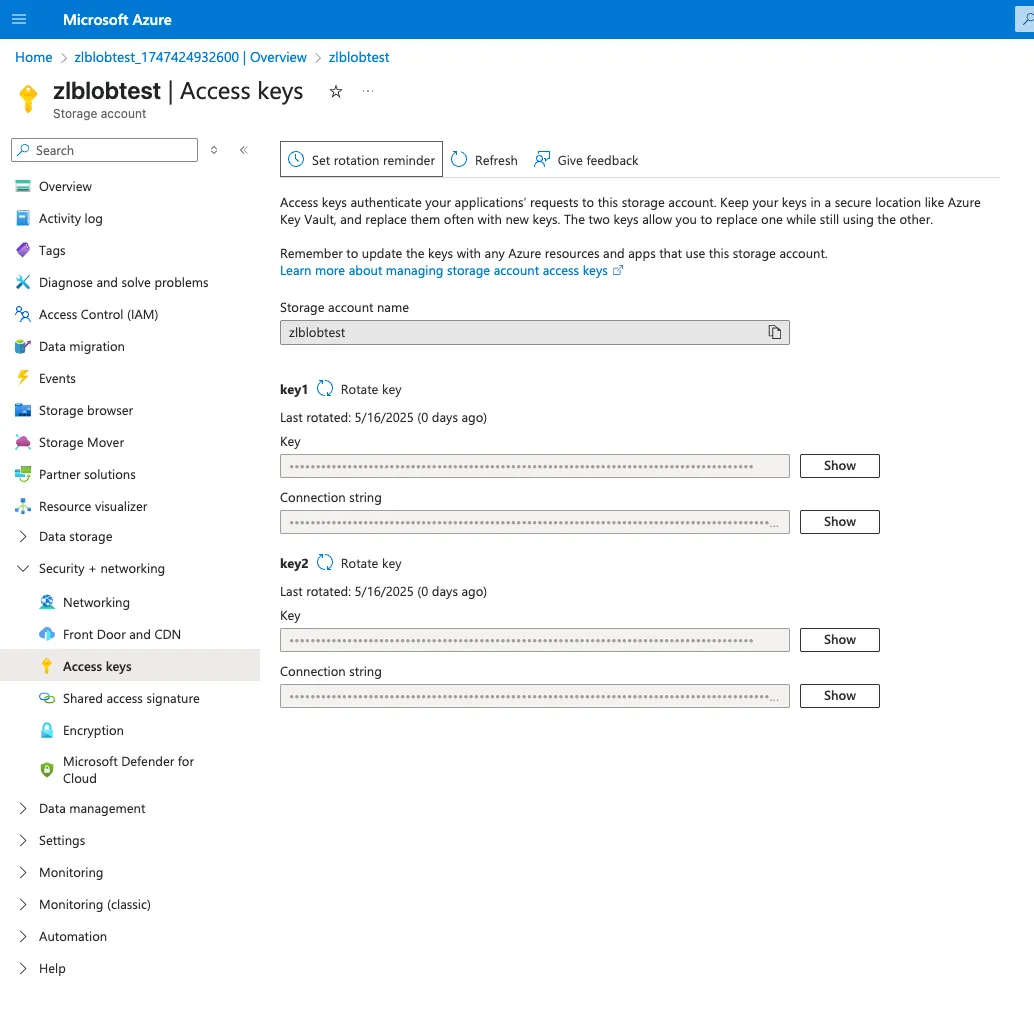Viewport: 1034px width, 1013px height.
Task: Click the zlblobtest breadcrumb link
Action: pyautogui.click(x=359, y=57)
